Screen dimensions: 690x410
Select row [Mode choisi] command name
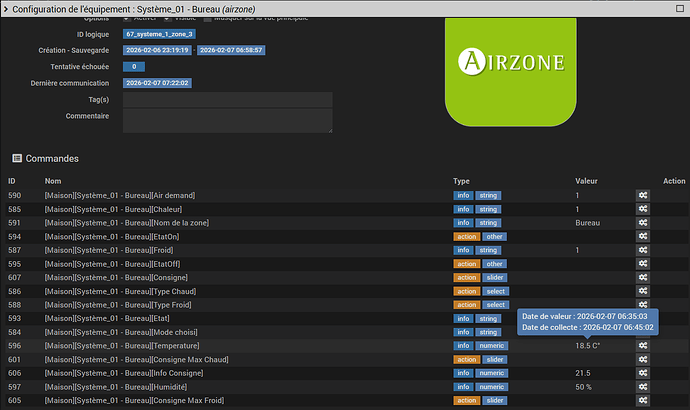pyautogui.click(x=121, y=332)
